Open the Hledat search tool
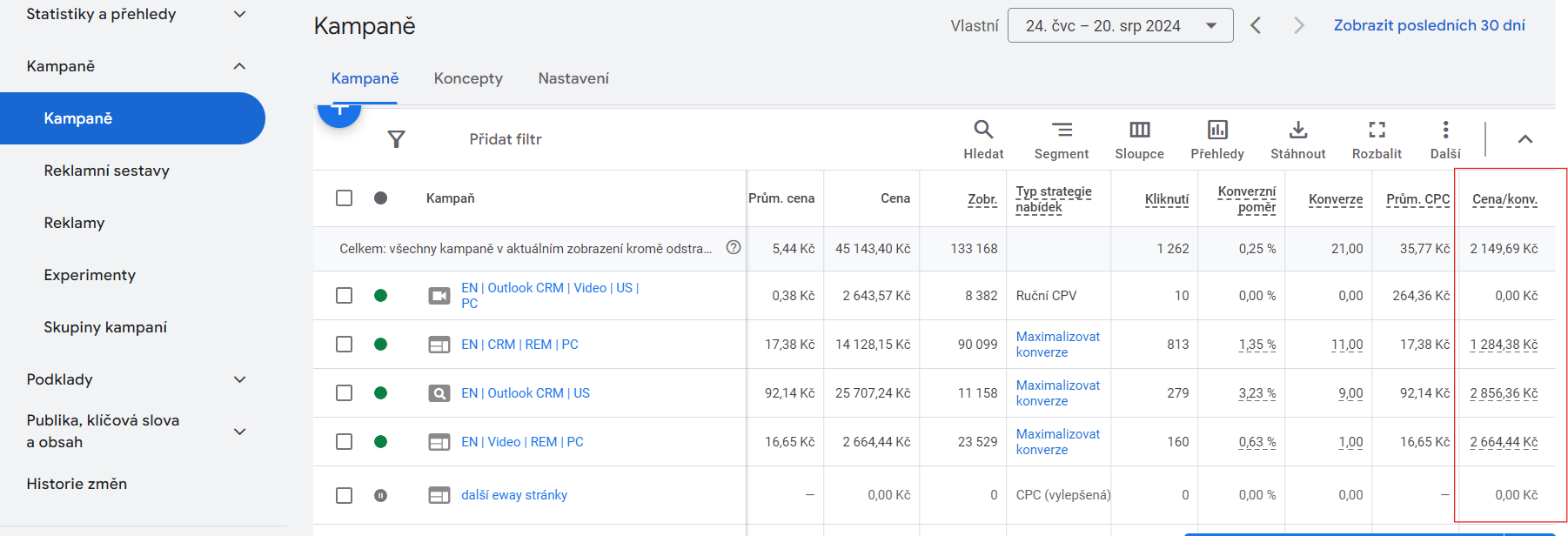 point(983,139)
